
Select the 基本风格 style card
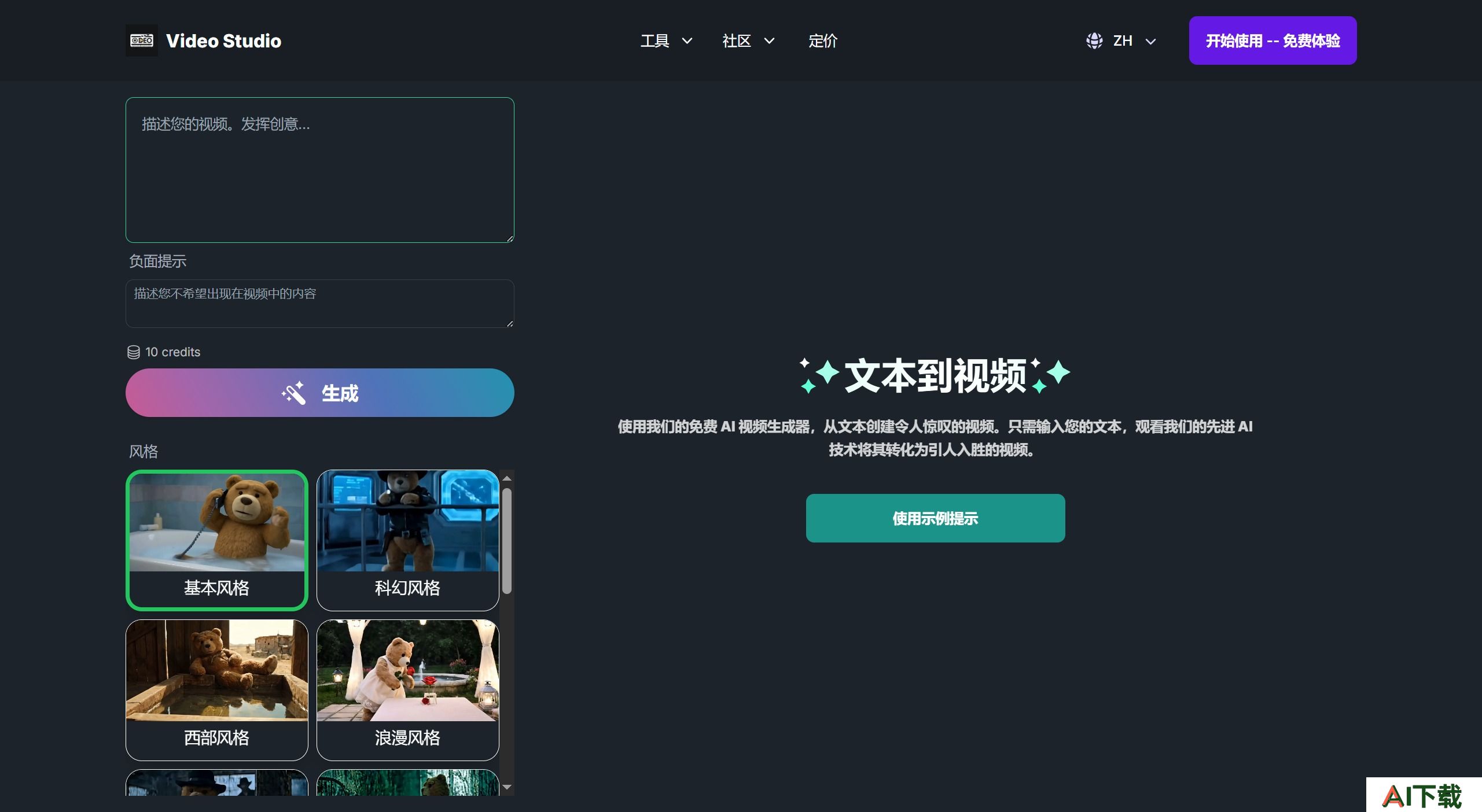[217, 540]
